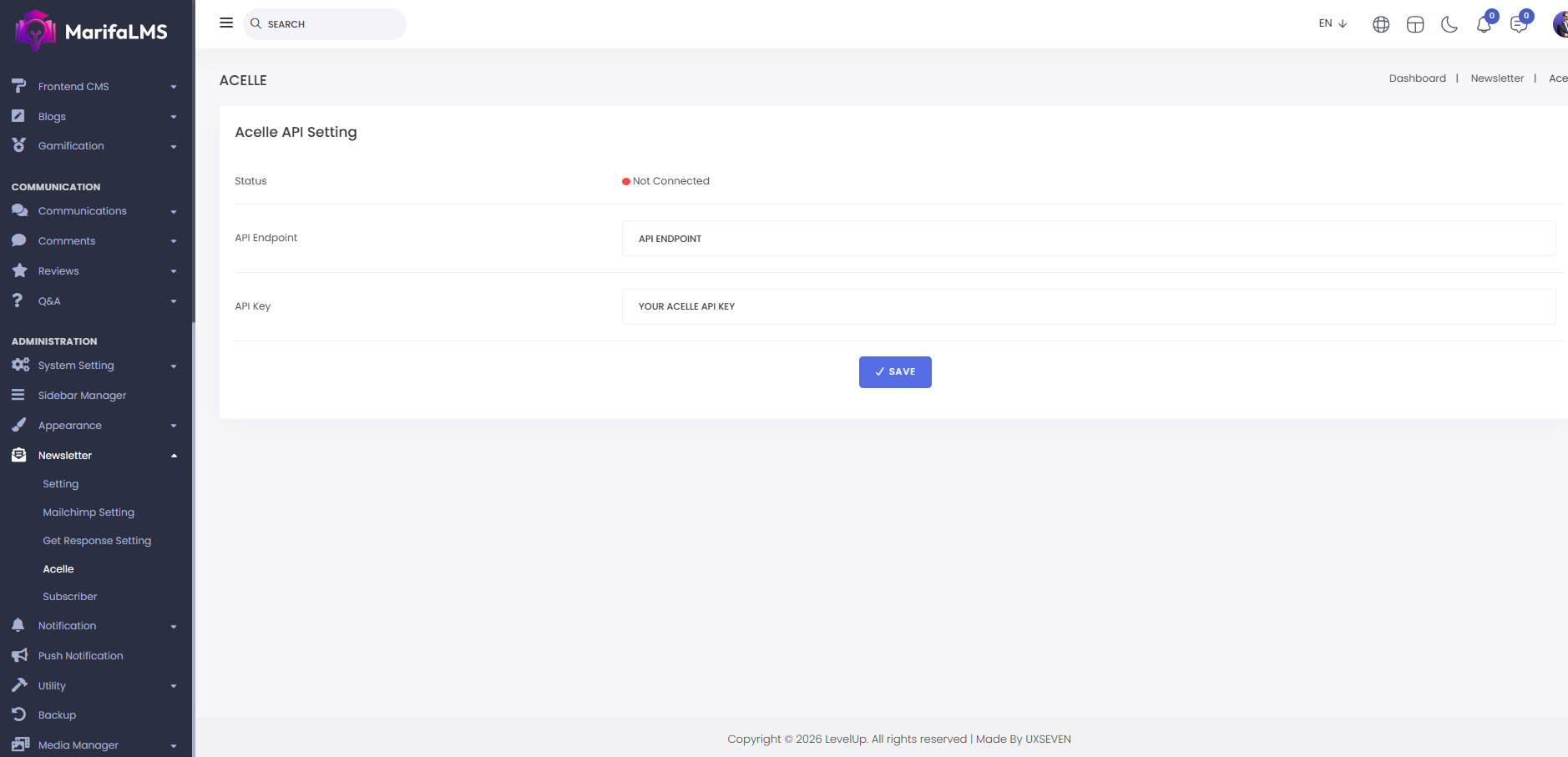The width and height of the screenshot is (1568, 757).
Task: Open the notification bell icon
Action: (1484, 24)
